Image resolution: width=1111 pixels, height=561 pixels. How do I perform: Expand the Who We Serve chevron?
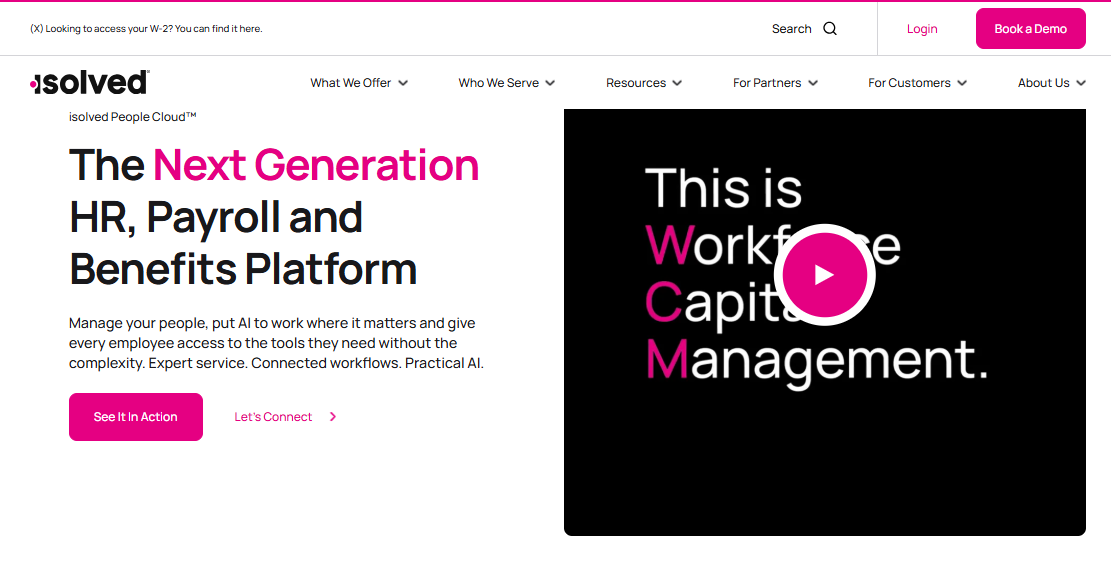(551, 83)
